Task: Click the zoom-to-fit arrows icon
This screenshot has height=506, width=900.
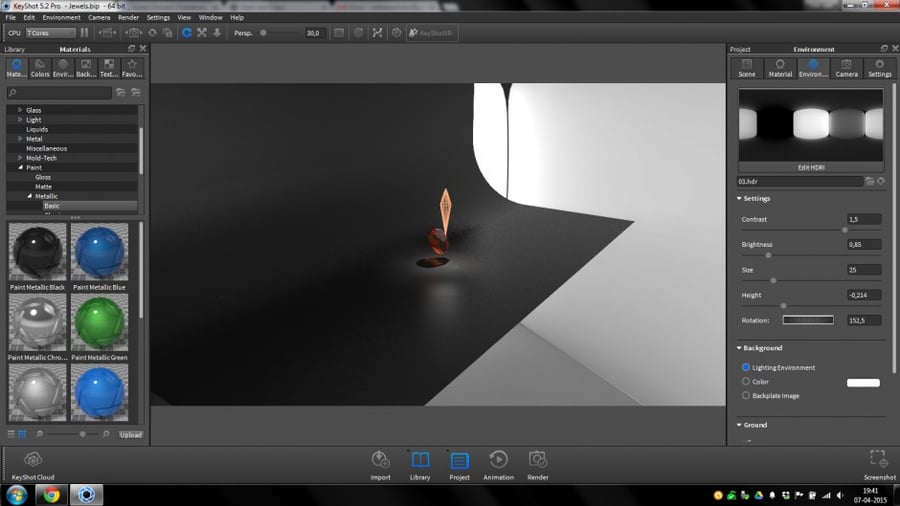Action: [x=202, y=33]
